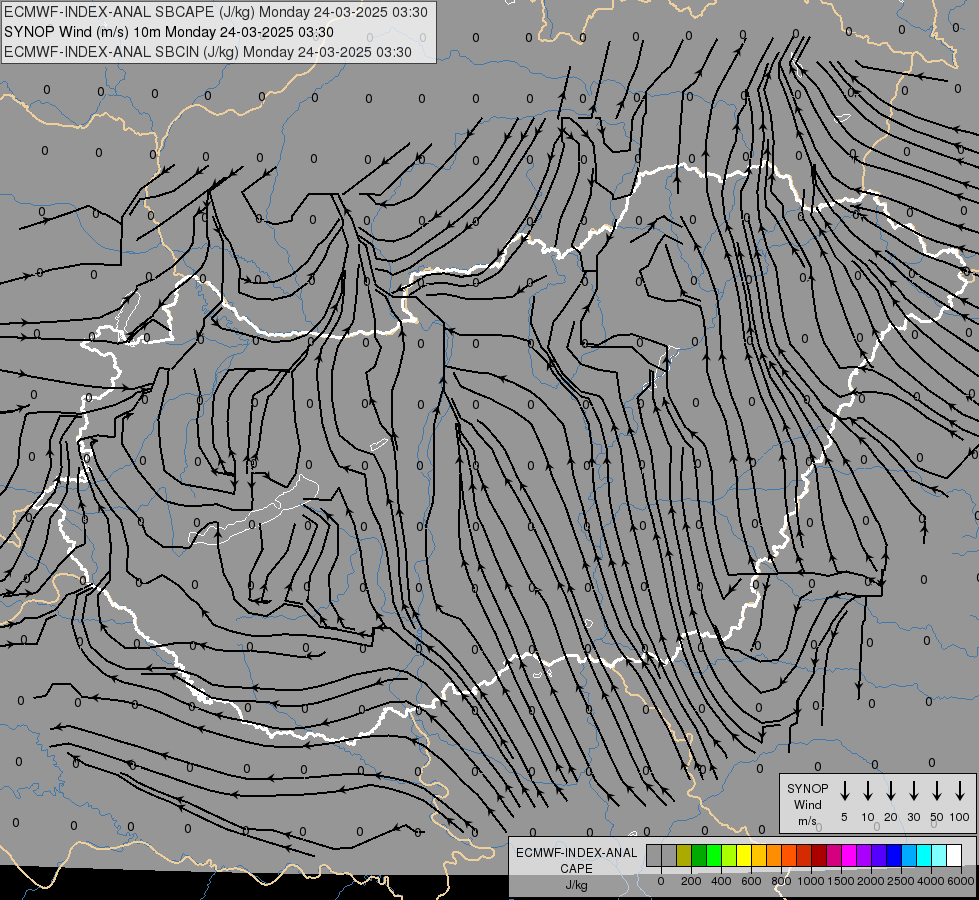The height and width of the screenshot is (900, 979).
Task: Select the orange-red CAPE swatch after 800
Action: pos(789,855)
